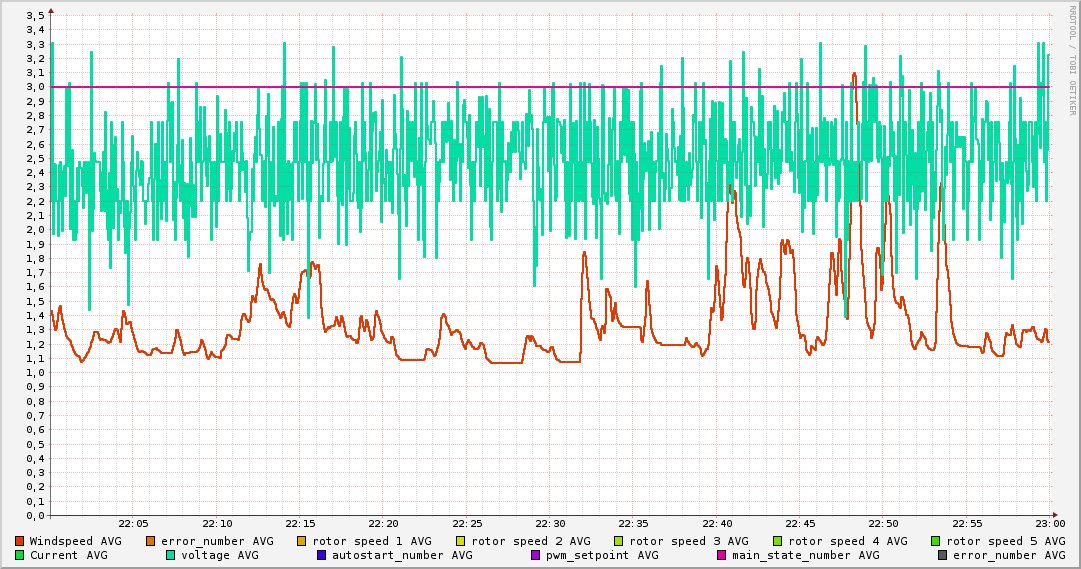Image resolution: width=1081 pixels, height=569 pixels.
Task: Click the 0,5 value on the y-axis
Action: pos(35,444)
